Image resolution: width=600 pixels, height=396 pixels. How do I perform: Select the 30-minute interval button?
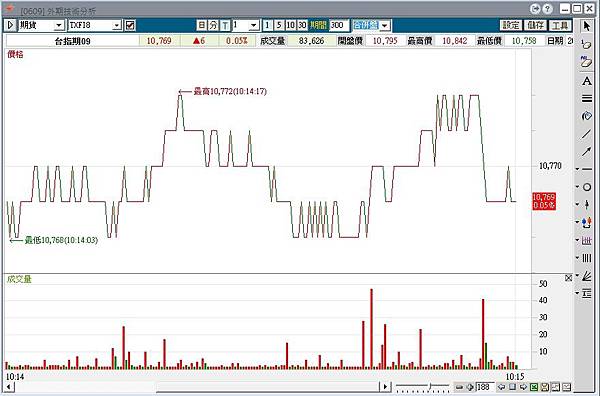coord(302,25)
